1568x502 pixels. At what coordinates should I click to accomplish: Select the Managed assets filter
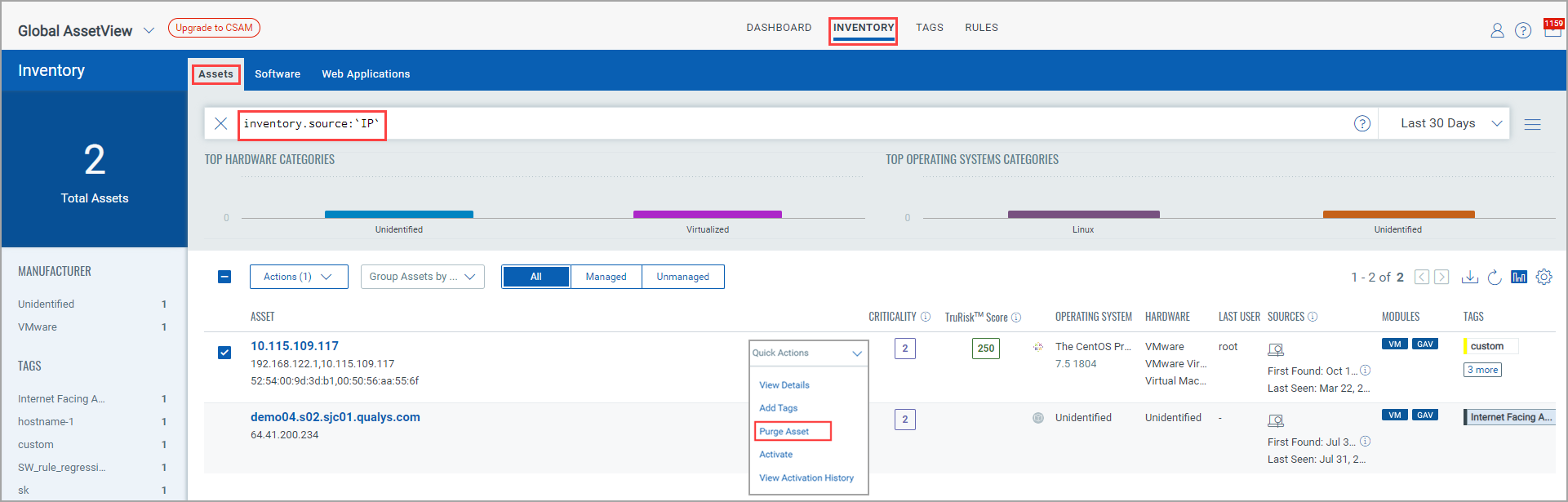click(x=606, y=277)
